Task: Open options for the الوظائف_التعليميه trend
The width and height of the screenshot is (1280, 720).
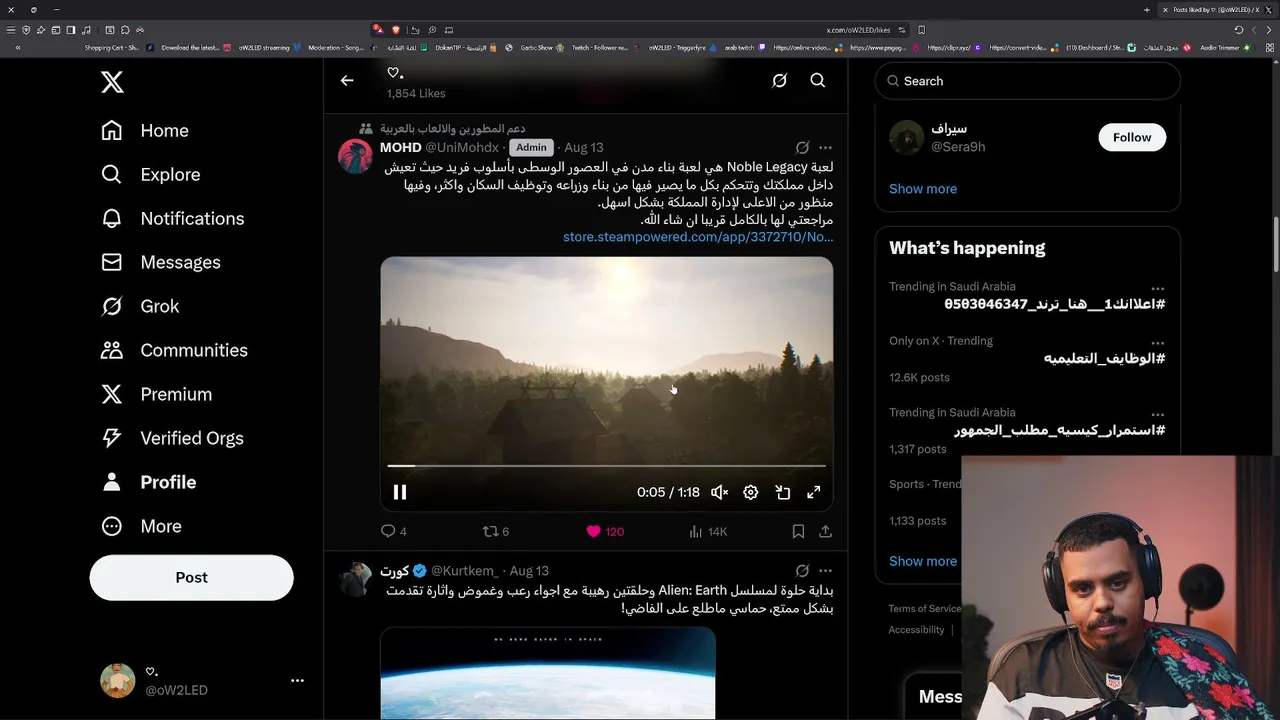Action: click(x=1157, y=342)
